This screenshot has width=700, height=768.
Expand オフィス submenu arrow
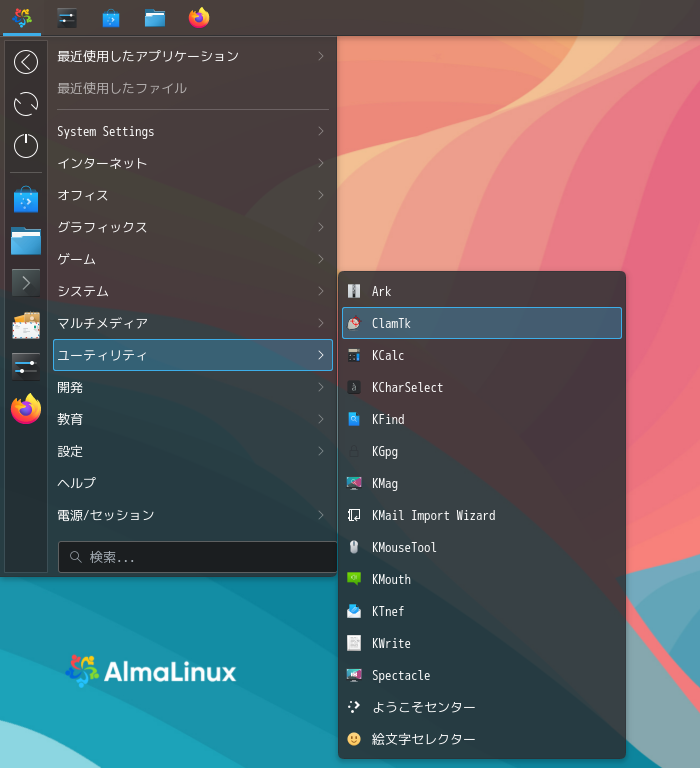(321, 195)
